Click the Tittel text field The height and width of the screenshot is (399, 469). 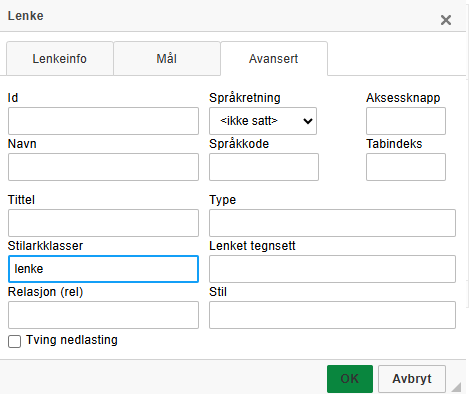pos(103,223)
